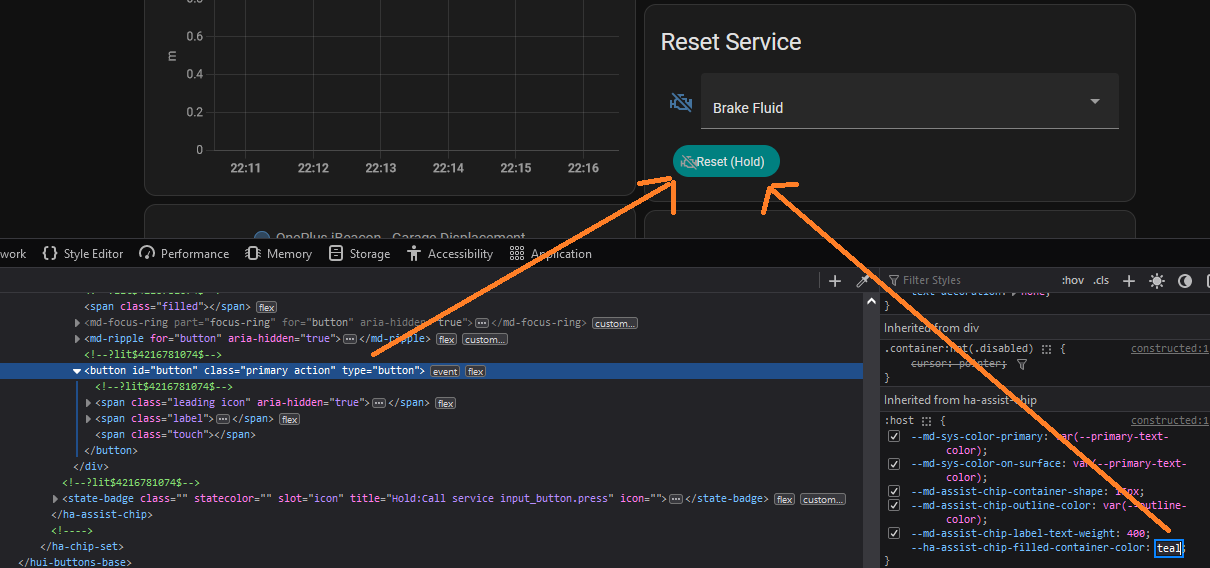This screenshot has width=1210, height=568.
Task: Toggle the .cls classes panel
Action: pyautogui.click(x=1101, y=281)
